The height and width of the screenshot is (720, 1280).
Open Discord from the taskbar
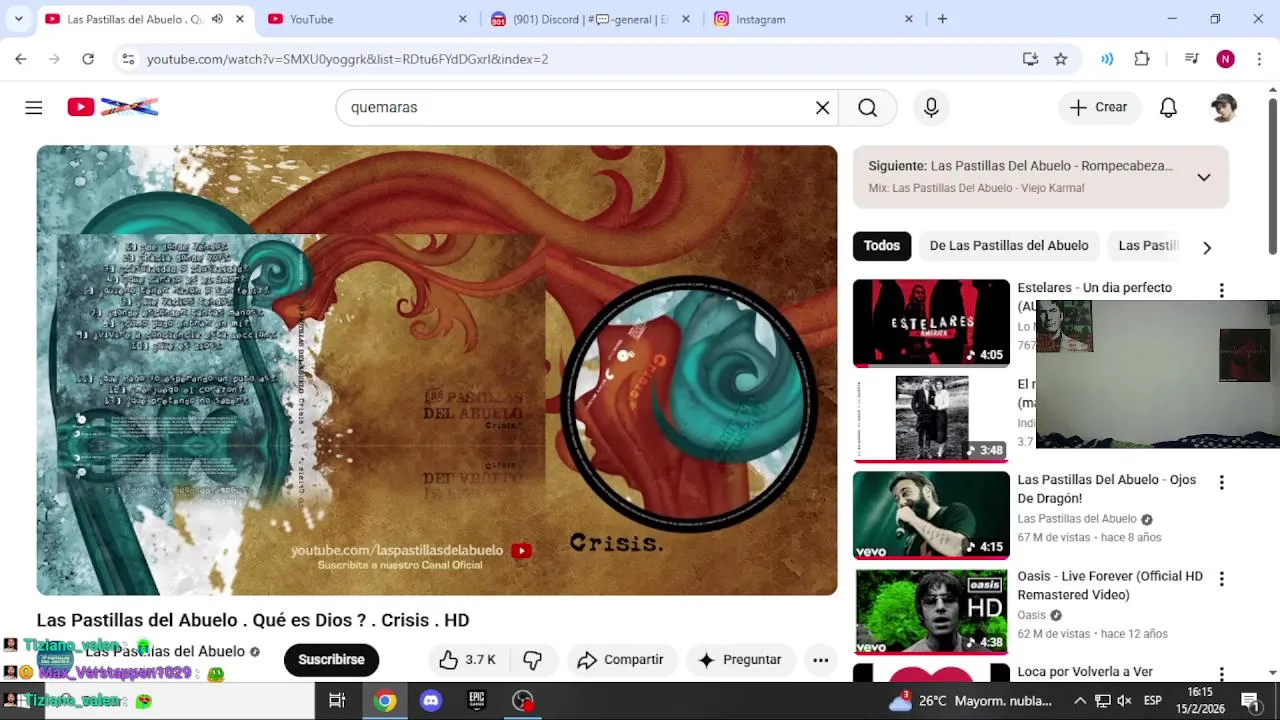click(431, 701)
